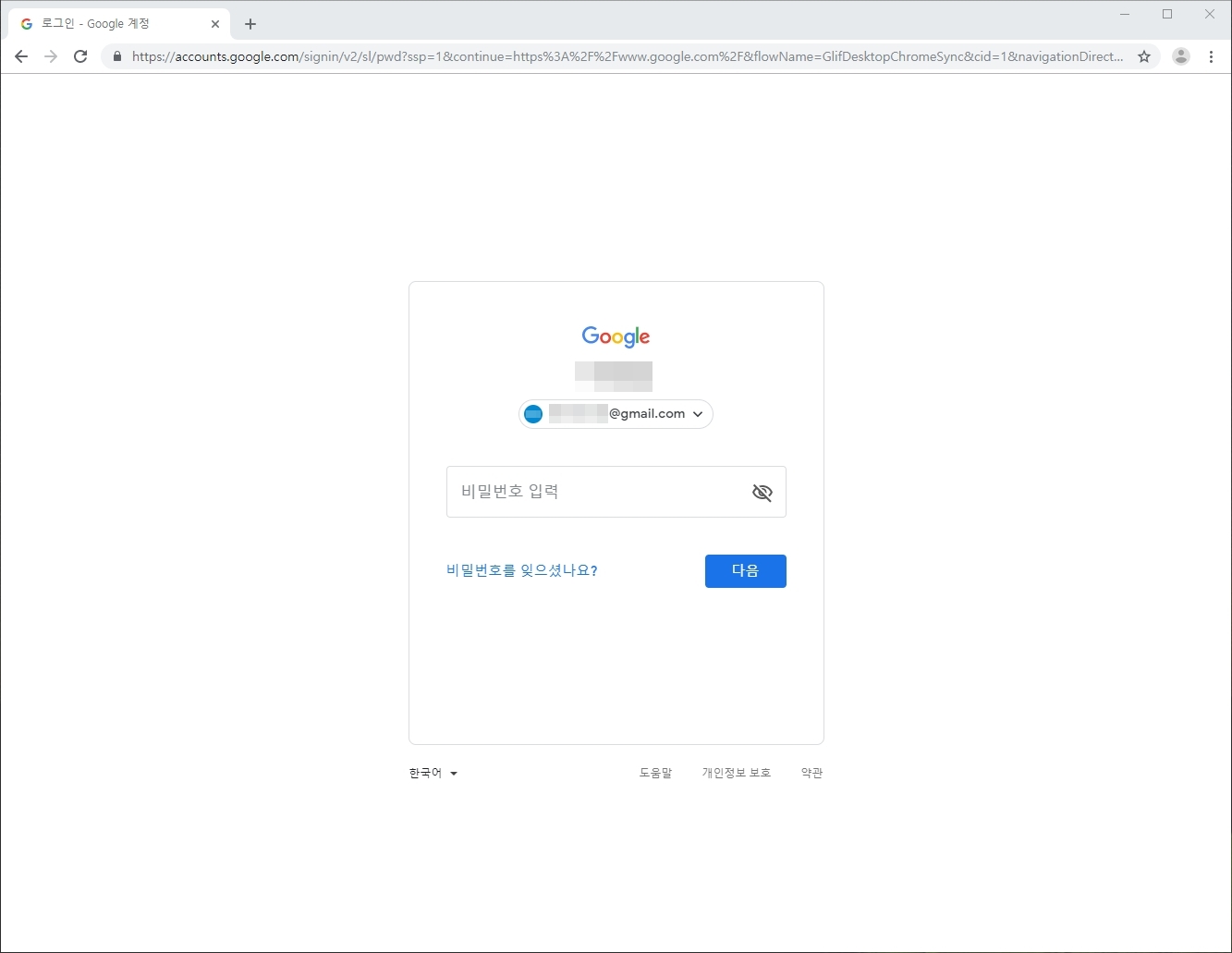This screenshot has width=1232, height=953.
Task: Go back using browser back arrow
Action: pyautogui.click(x=21, y=56)
